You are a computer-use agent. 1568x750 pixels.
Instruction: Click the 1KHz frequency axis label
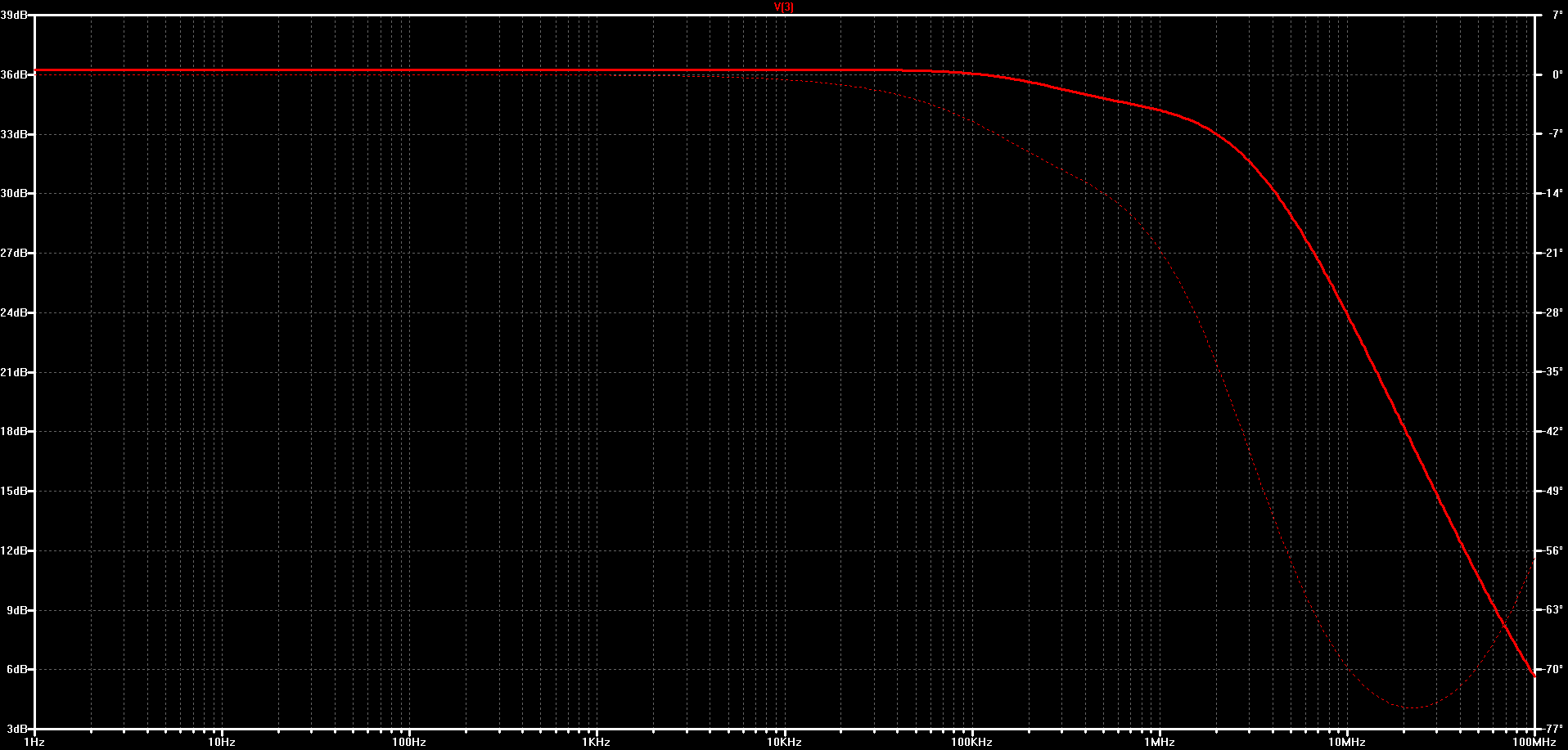pyautogui.click(x=597, y=743)
